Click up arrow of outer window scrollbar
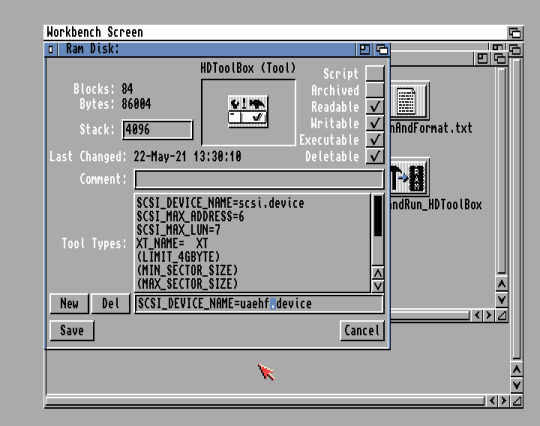The height and width of the screenshot is (426, 540). click(517, 369)
